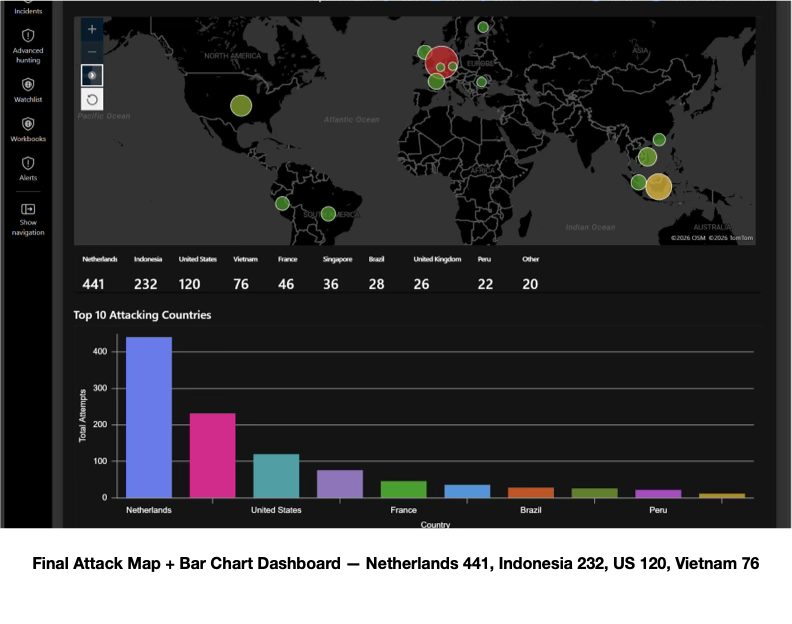Click the teal United States bar
This screenshot has height=624, width=792.
pyautogui.click(x=276, y=476)
